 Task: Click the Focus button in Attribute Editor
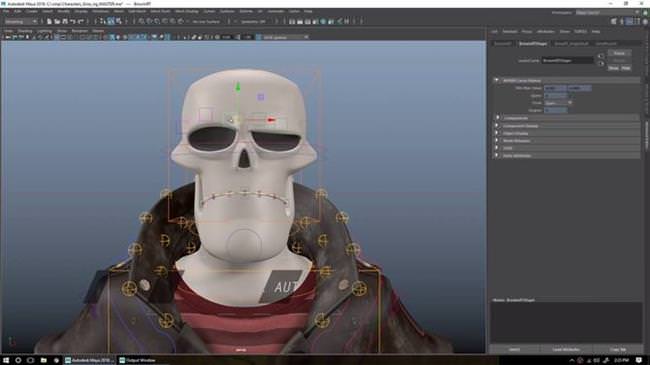619,53
